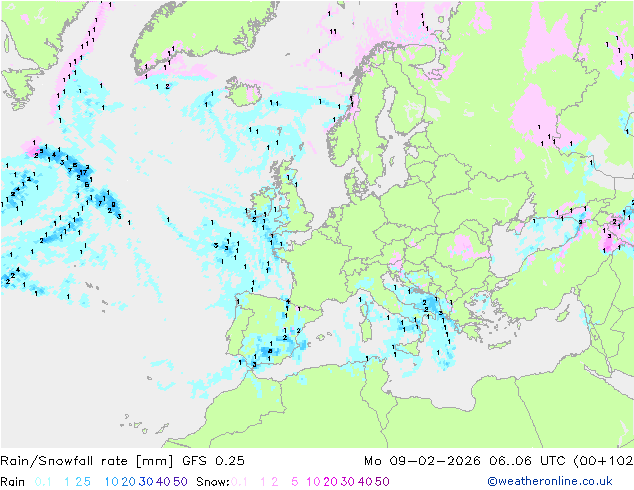This screenshot has width=634, height=490.
Task: Click the "11" snowfall value in the Norwegian Sea
Action: pos(333,32)
